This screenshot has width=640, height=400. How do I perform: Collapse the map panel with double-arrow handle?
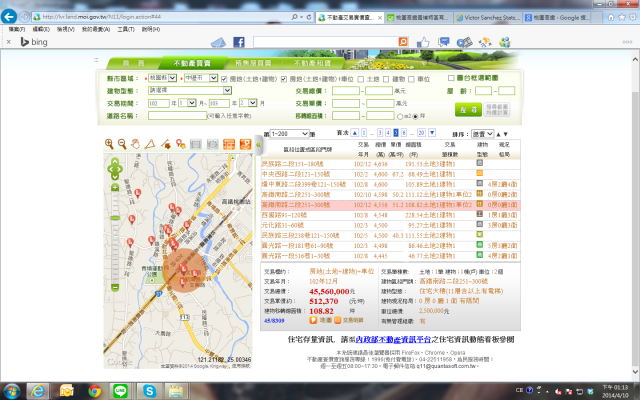click(258, 144)
